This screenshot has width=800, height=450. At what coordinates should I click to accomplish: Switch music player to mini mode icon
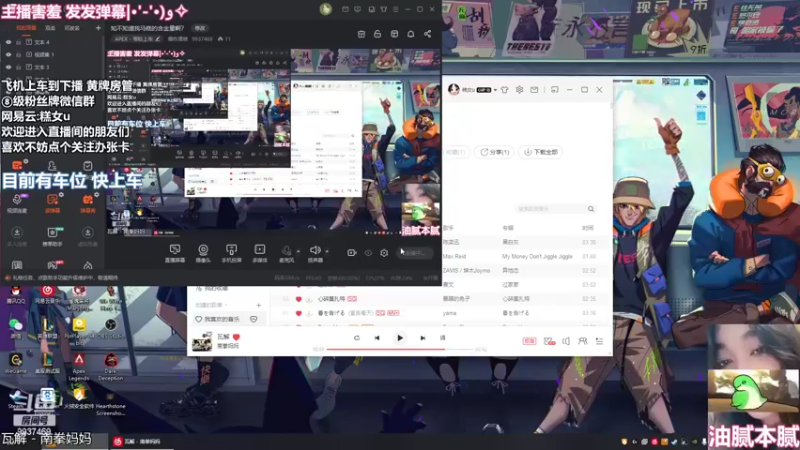coord(555,90)
